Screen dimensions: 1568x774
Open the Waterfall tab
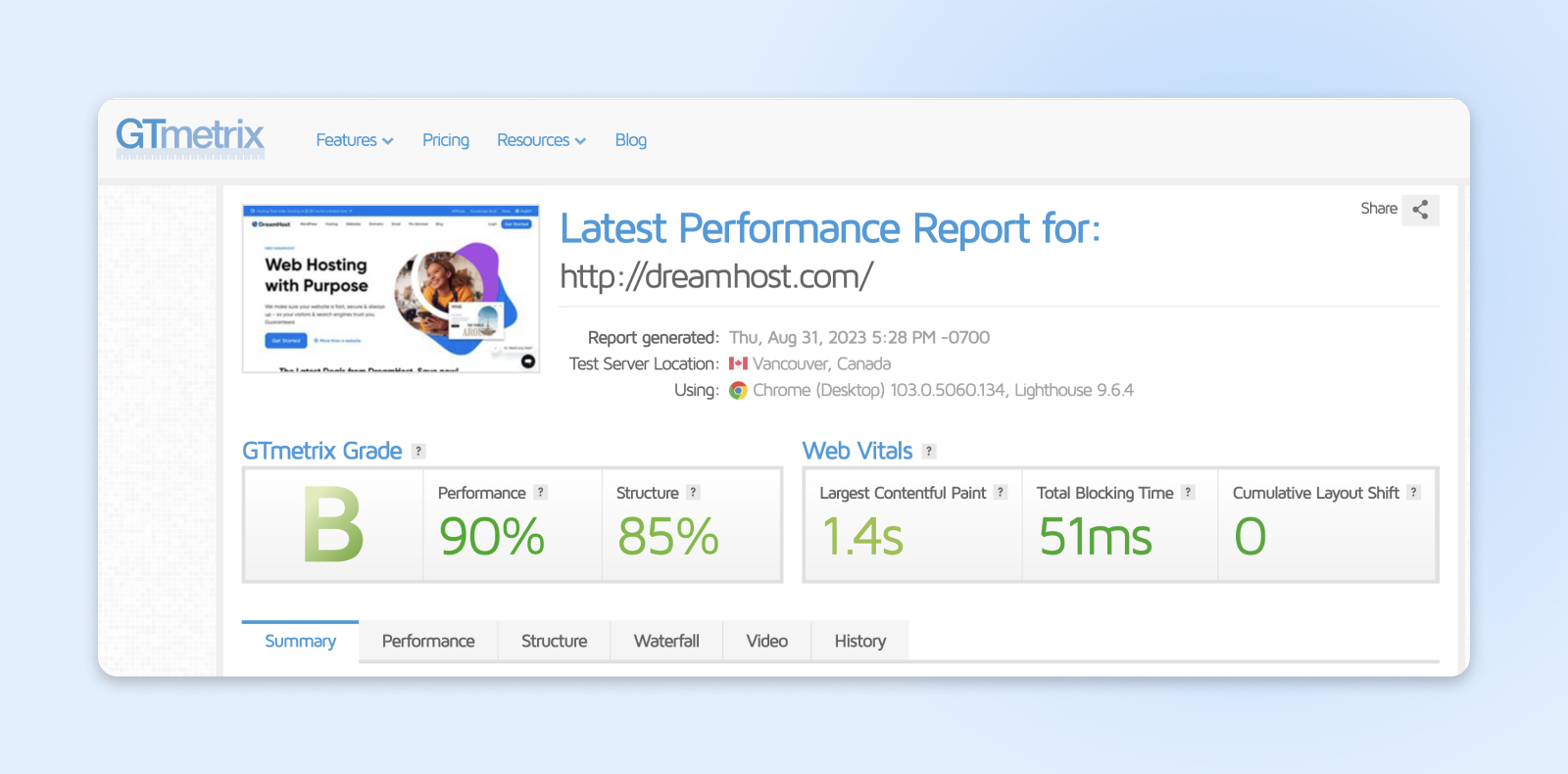pyautogui.click(x=666, y=641)
